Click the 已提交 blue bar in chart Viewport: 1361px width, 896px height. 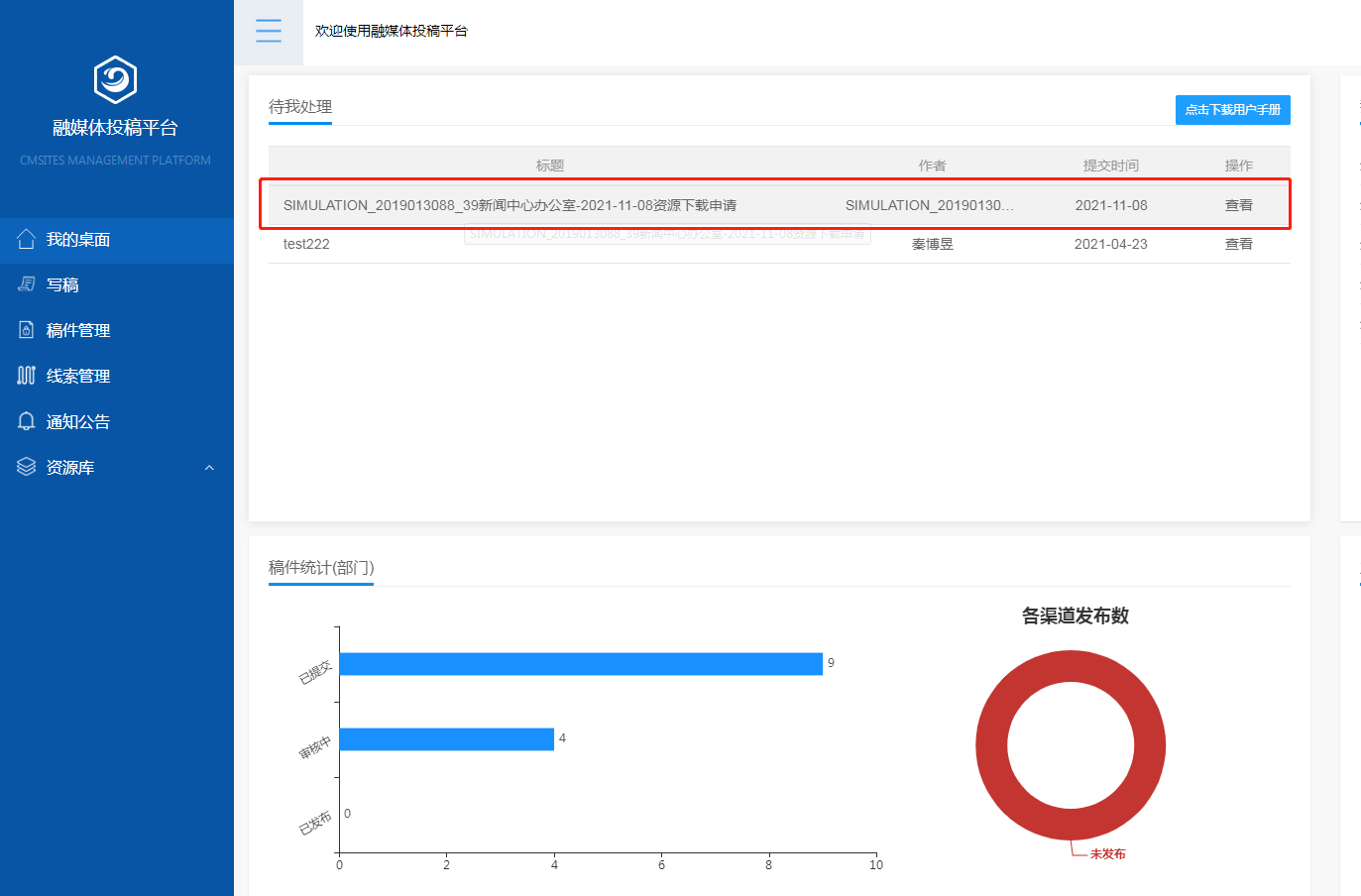[x=581, y=664]
